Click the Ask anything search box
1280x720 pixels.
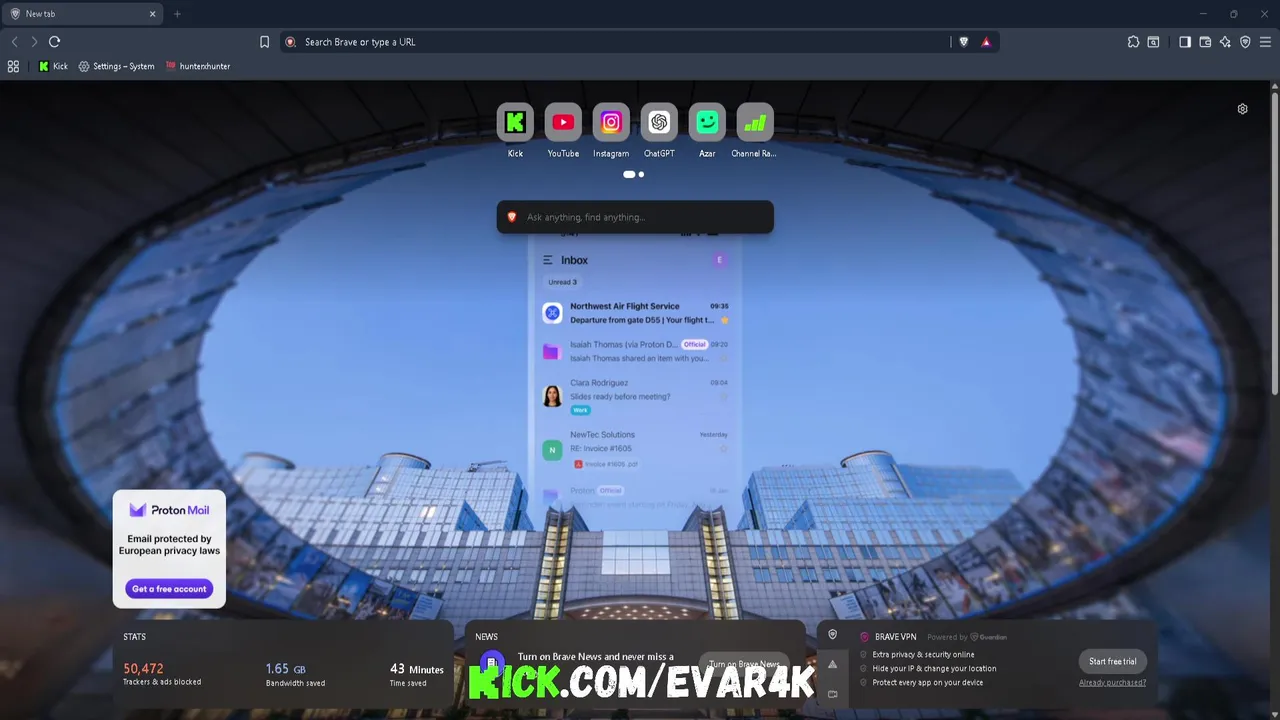[635, 217]
